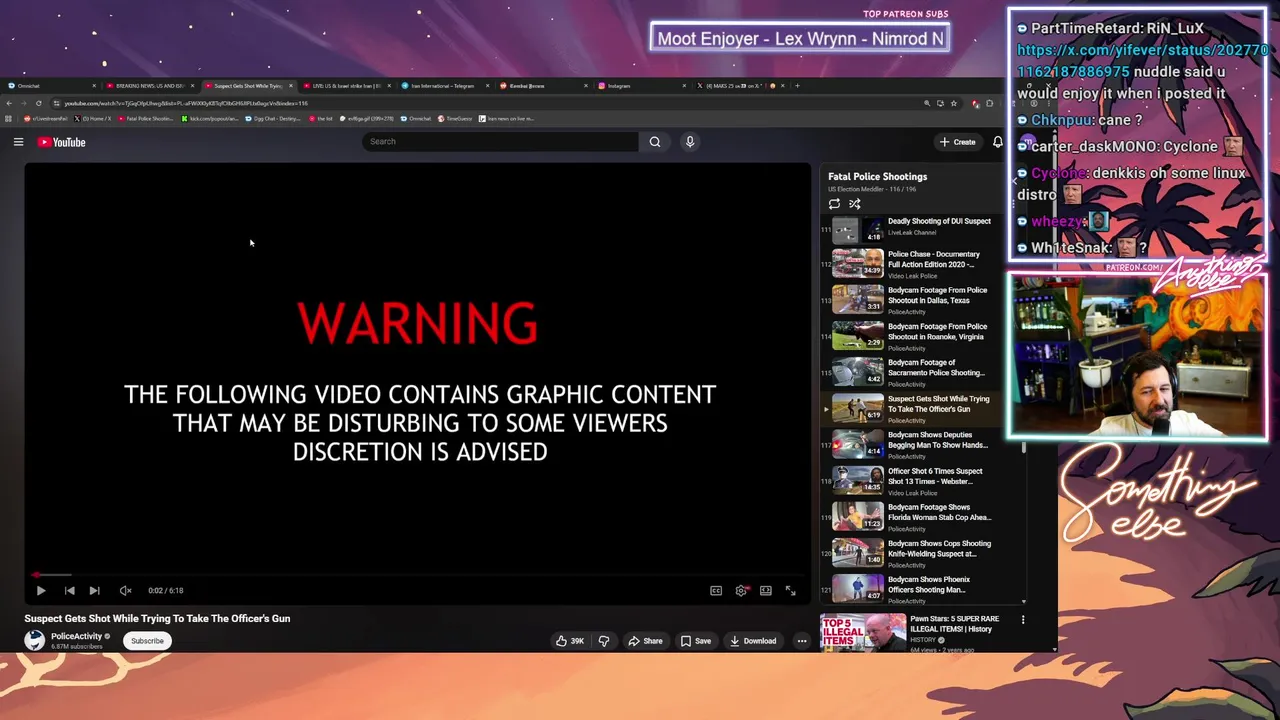
Task: Open x.com/yifever link in stream chat
Action: pos(1142,61)
